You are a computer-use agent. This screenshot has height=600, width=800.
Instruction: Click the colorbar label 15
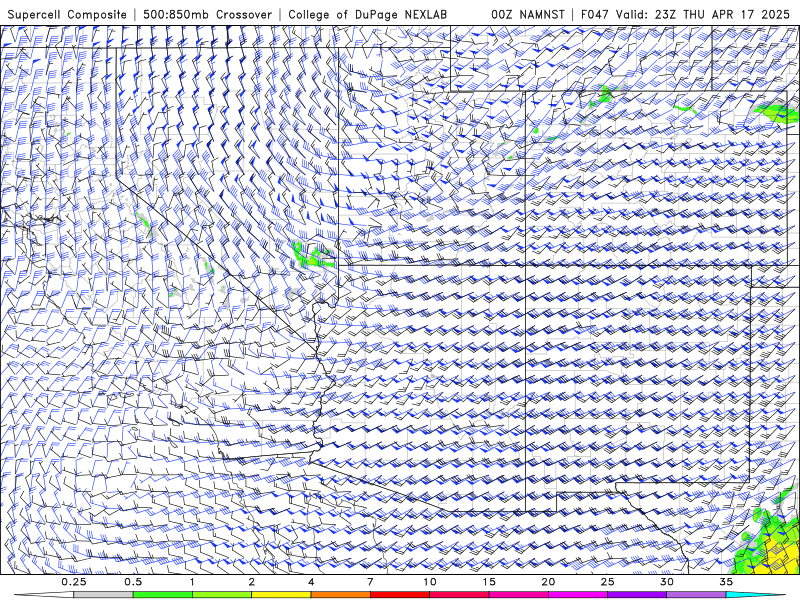[x=489, y=582]
